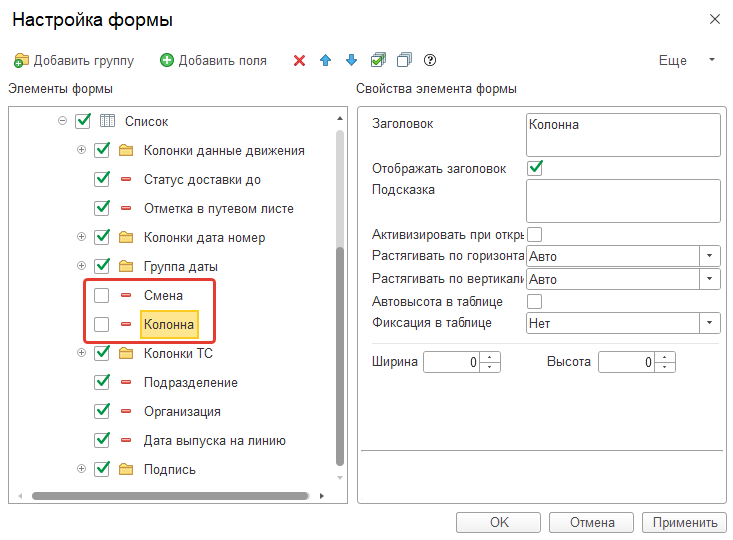Click red field icon of Смена

[x=126, y=295]
